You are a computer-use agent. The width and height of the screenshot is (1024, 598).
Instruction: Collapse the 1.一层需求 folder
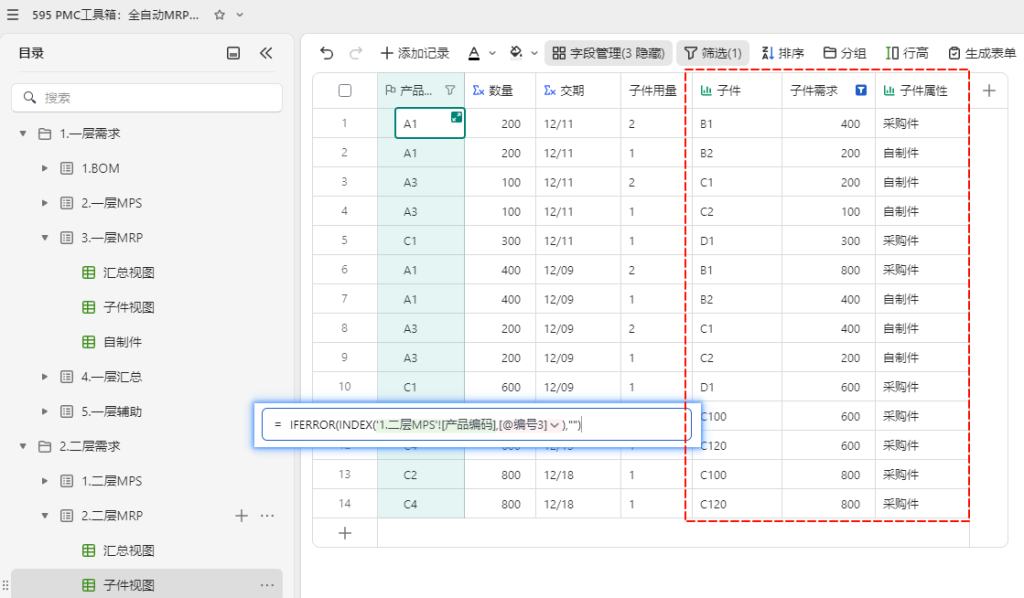click(x=23, y=133)
